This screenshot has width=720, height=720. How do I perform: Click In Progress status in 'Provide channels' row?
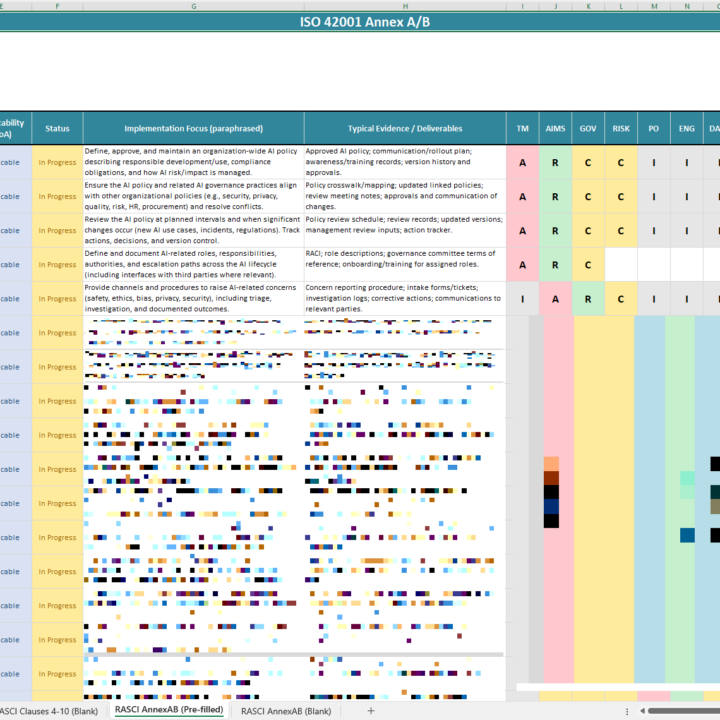point(57,298)
